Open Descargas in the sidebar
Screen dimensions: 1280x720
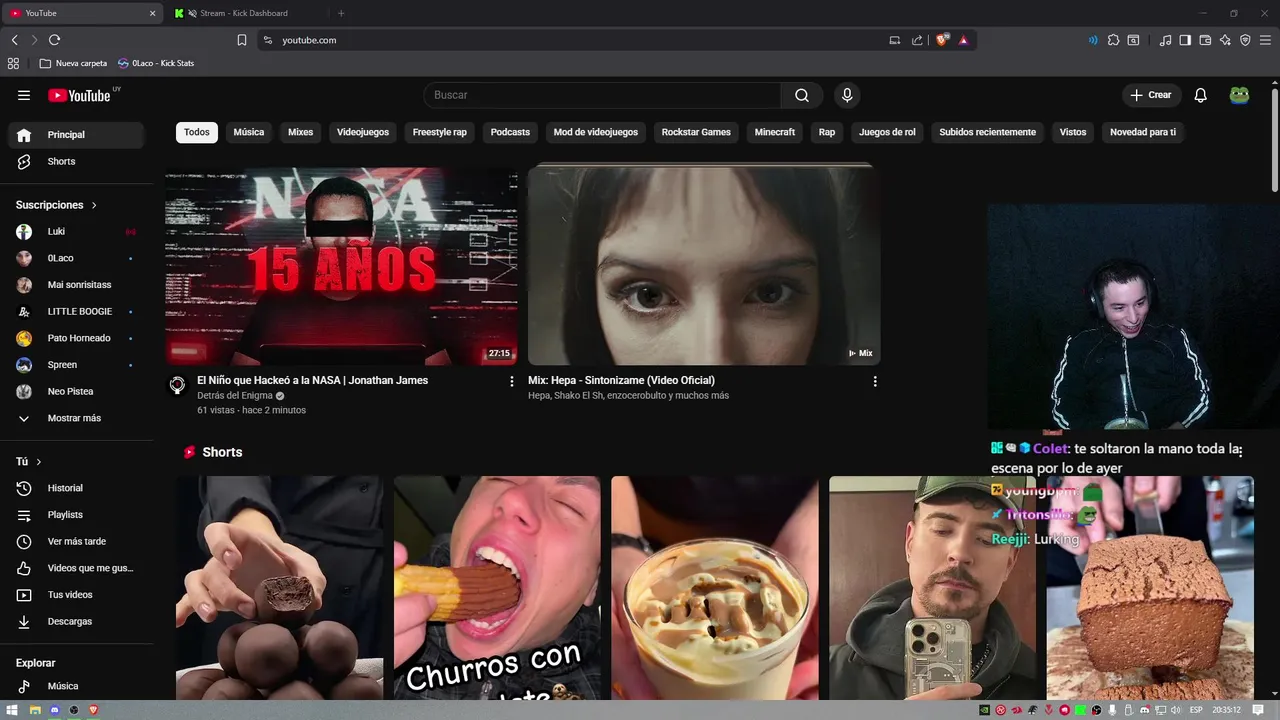(x=76, y=621)
